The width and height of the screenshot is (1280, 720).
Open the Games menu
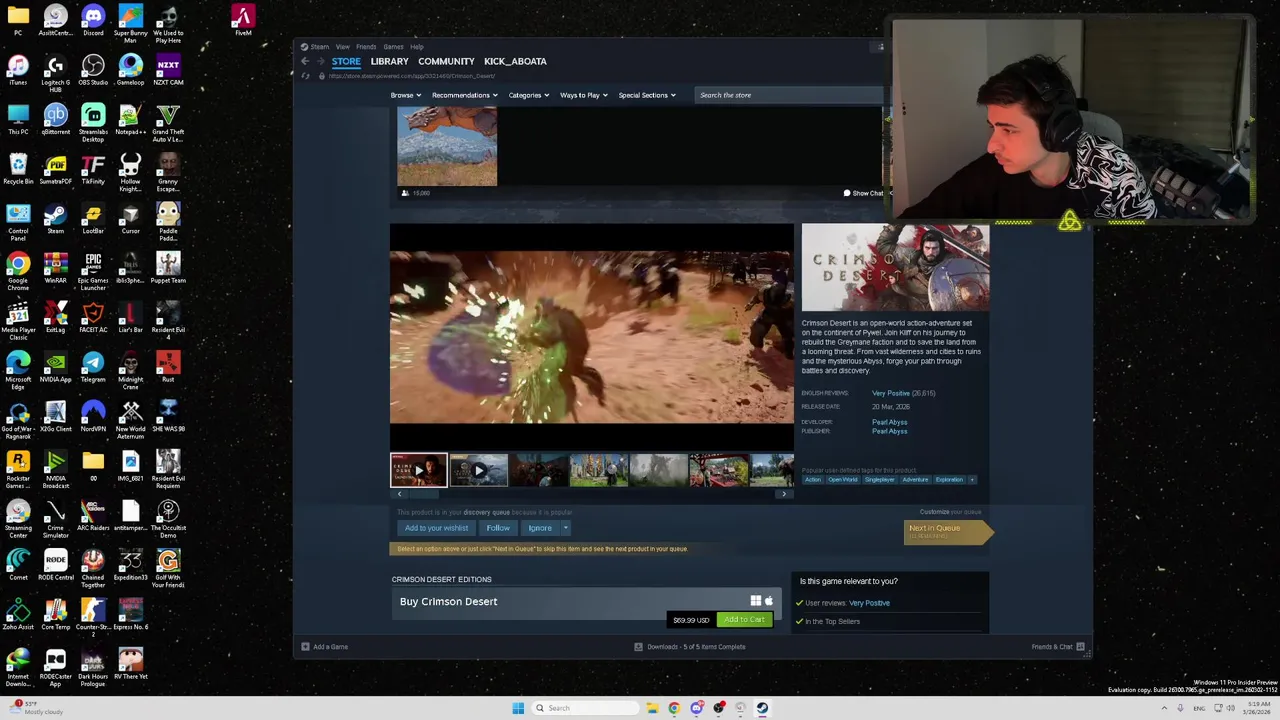pos(393,47)
